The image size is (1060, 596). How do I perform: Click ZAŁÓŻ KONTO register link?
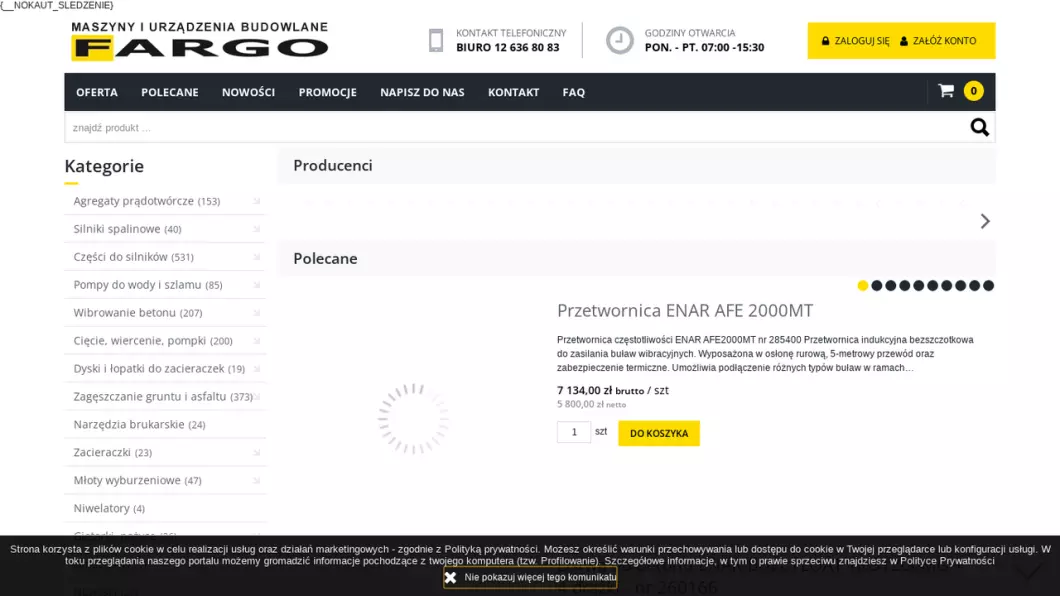click(x=938, y=41)
